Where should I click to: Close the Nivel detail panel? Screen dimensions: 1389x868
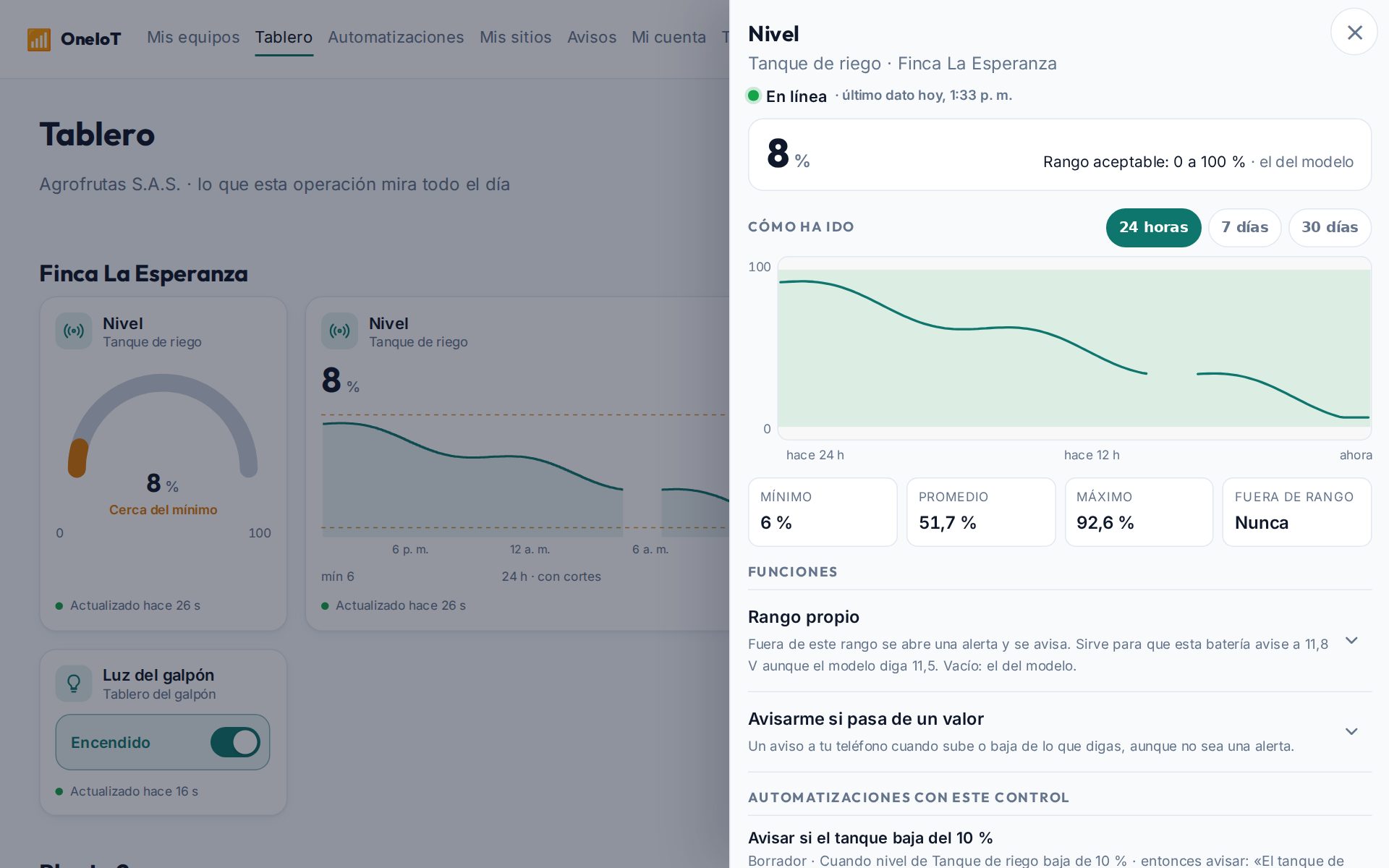[1354, 33]
